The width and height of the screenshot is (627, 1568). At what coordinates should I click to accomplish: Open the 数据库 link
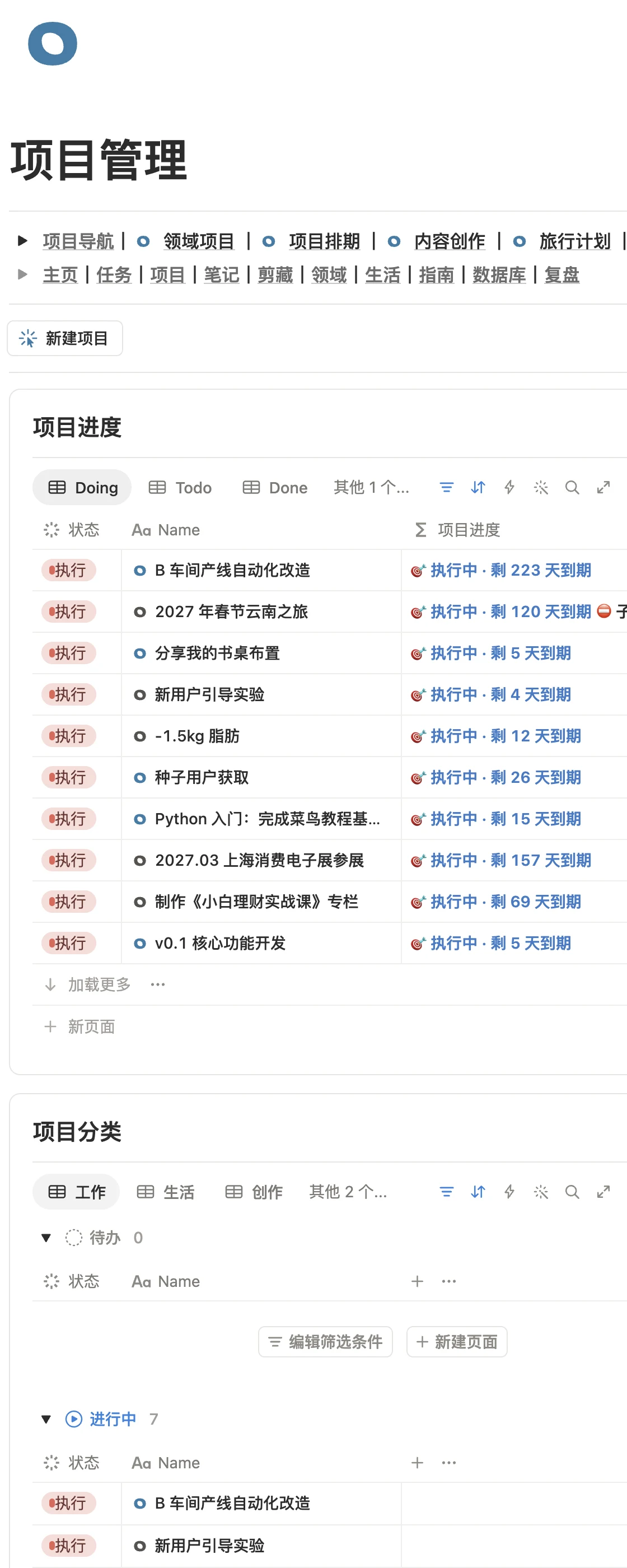pos(499,274)
